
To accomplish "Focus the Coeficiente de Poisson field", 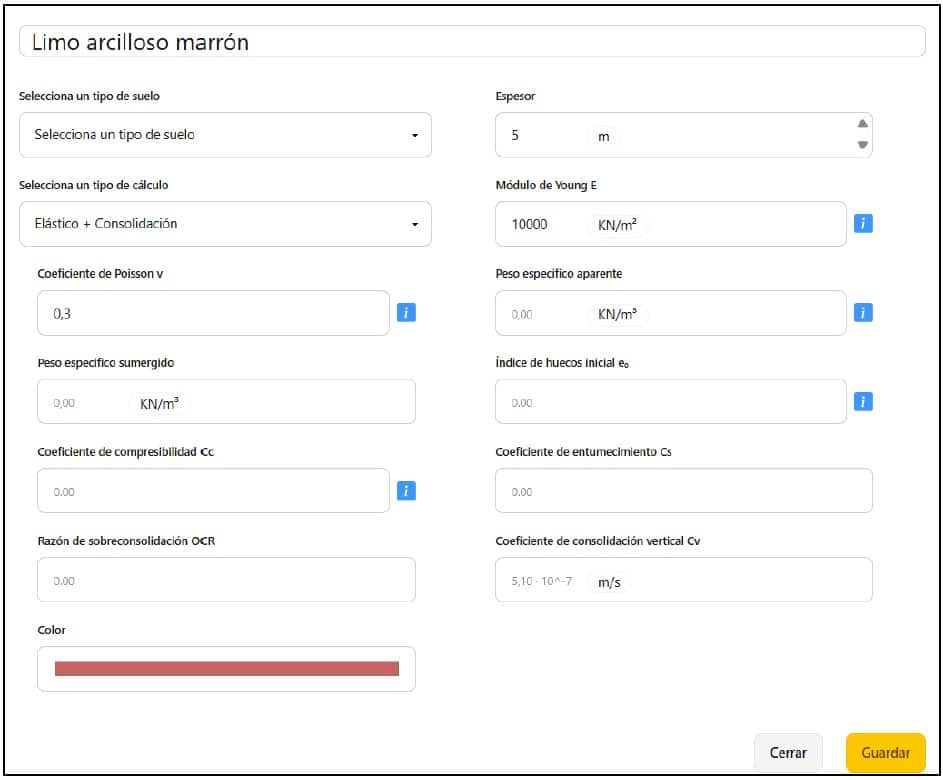I will coord(213,313).
